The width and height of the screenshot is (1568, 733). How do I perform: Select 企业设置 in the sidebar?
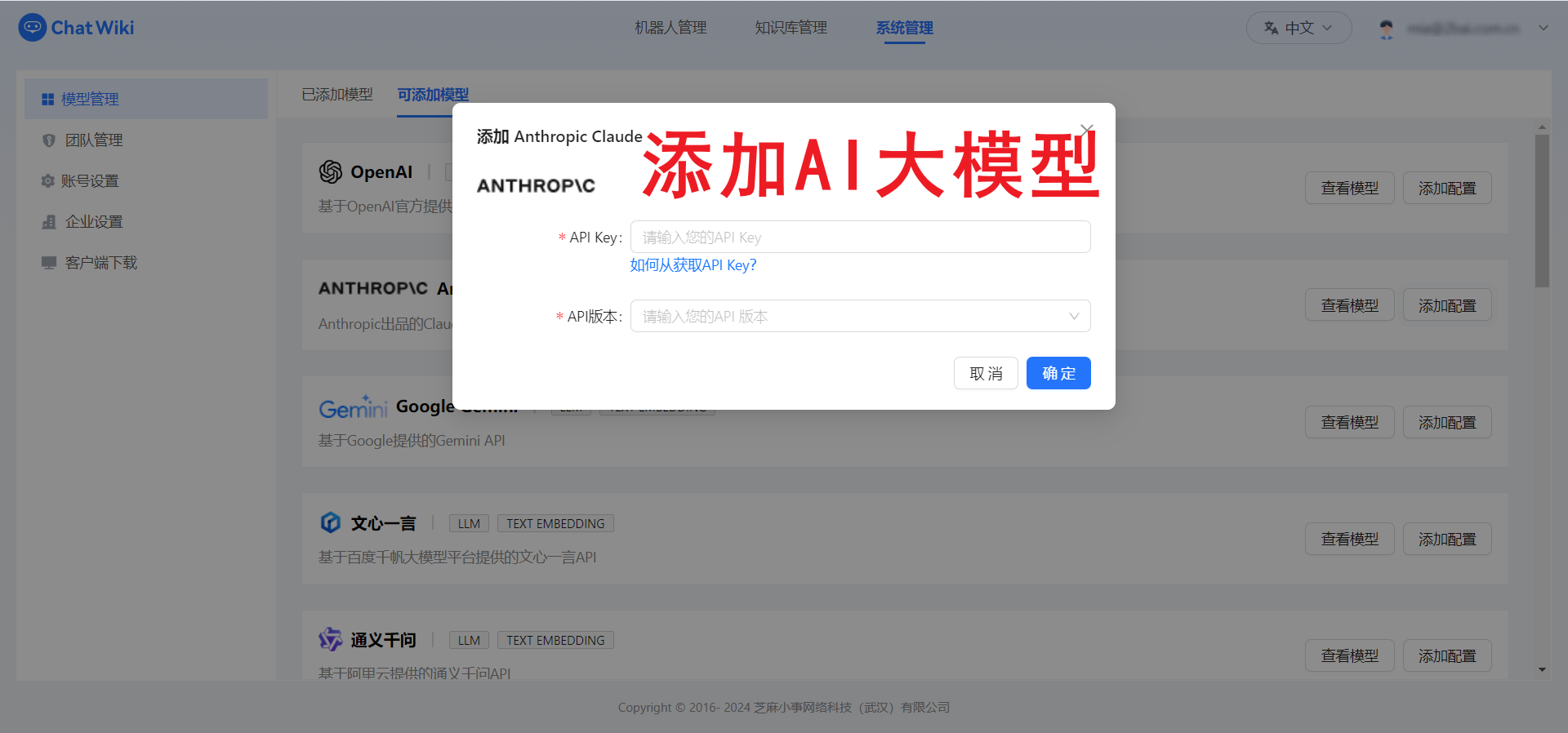pos(145,222)
